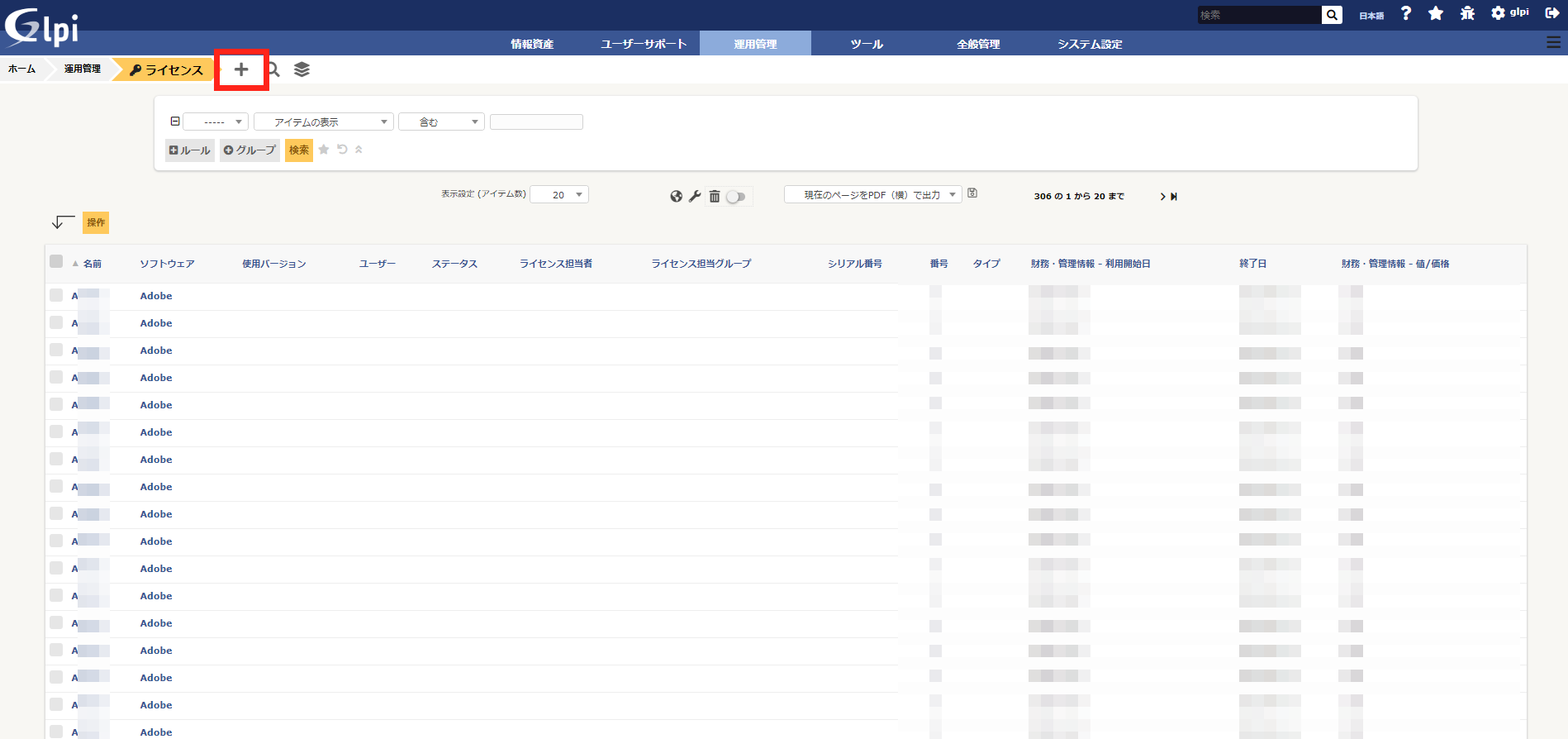The width and height of the screenshot is (1568, 739).
Task: Open the PDF export format dropdown
Action: (x=872, y=195)
